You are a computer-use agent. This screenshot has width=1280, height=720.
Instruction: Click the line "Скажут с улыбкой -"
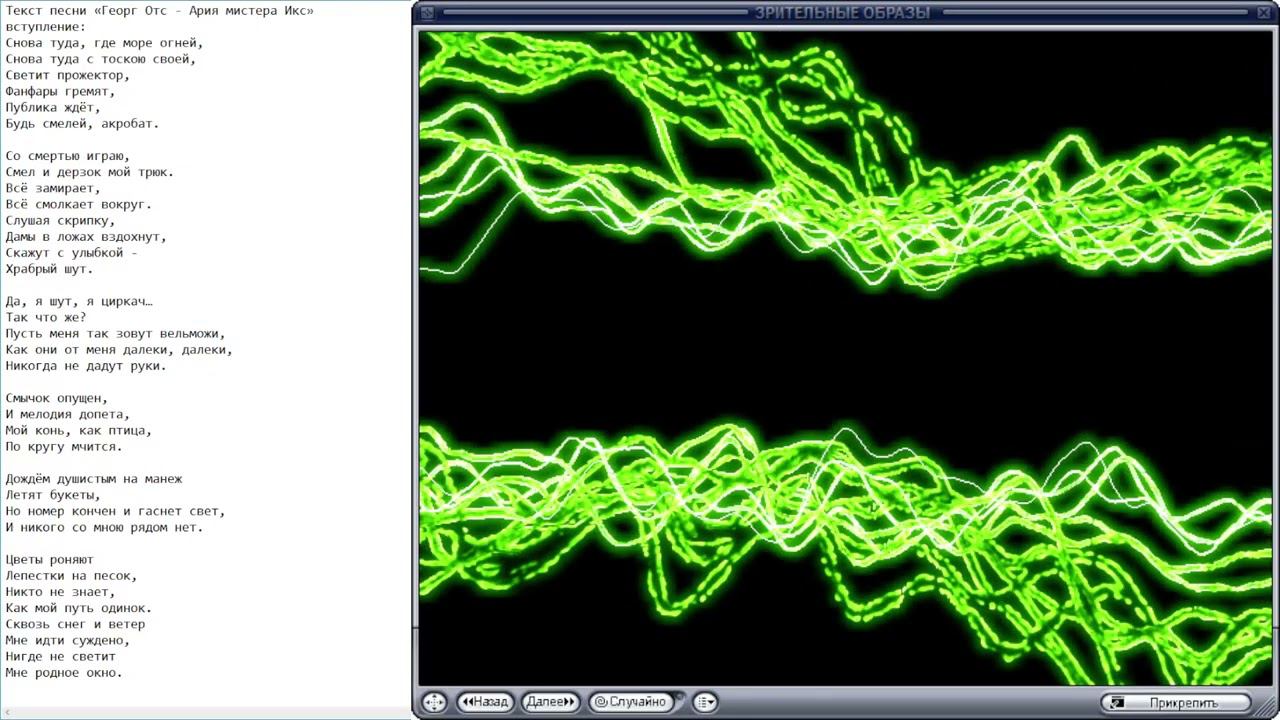tap(72, 253)
